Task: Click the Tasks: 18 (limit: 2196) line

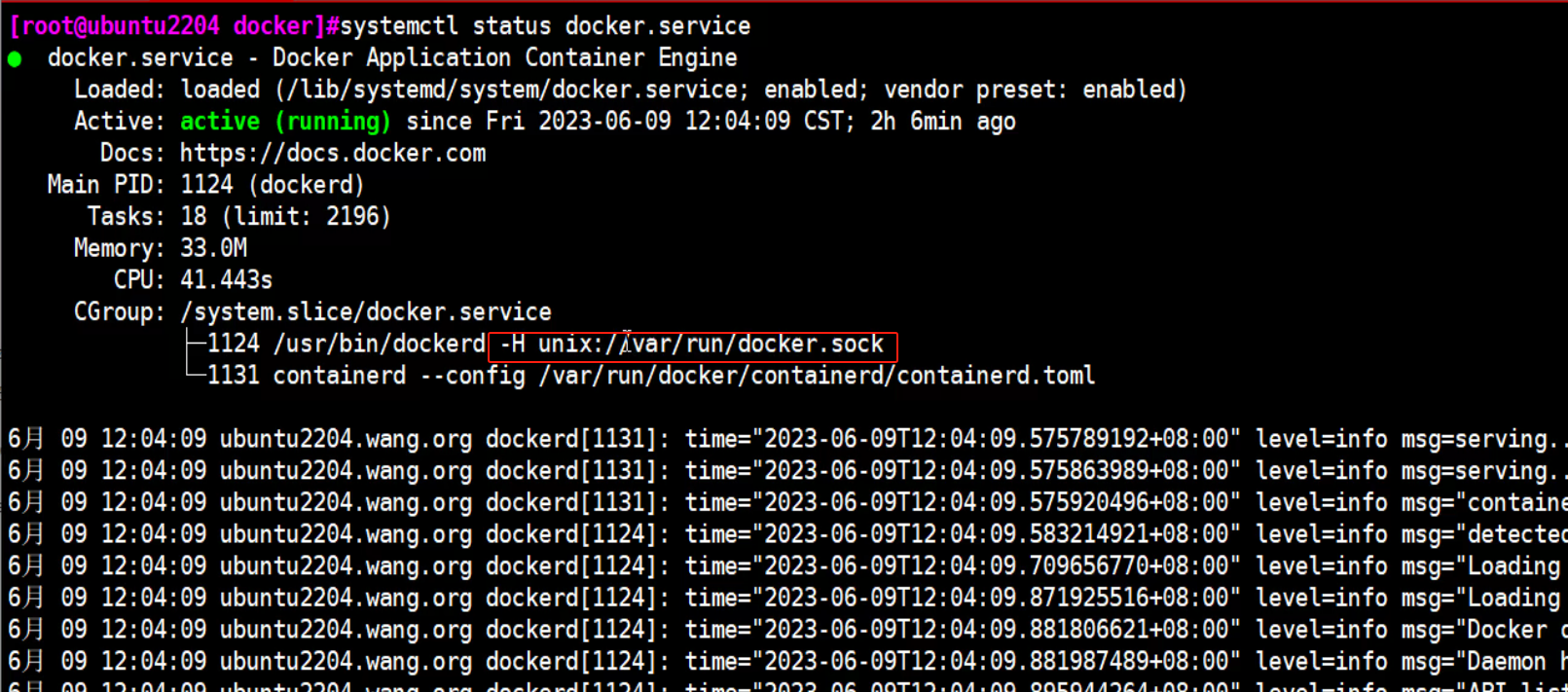Action: tap(238, 217)
